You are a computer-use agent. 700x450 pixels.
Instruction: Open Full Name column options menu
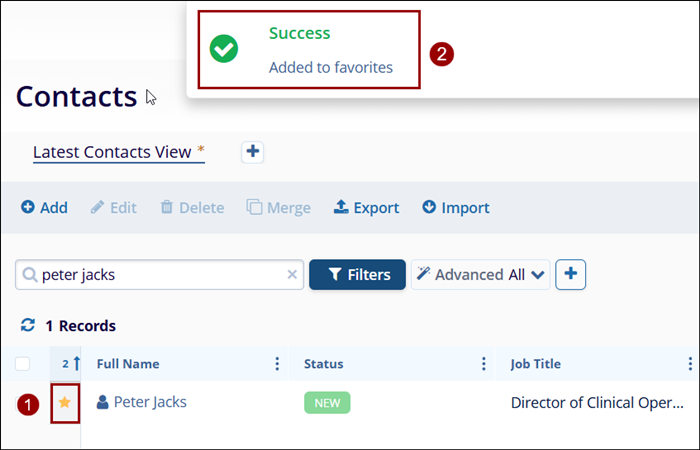277,364
